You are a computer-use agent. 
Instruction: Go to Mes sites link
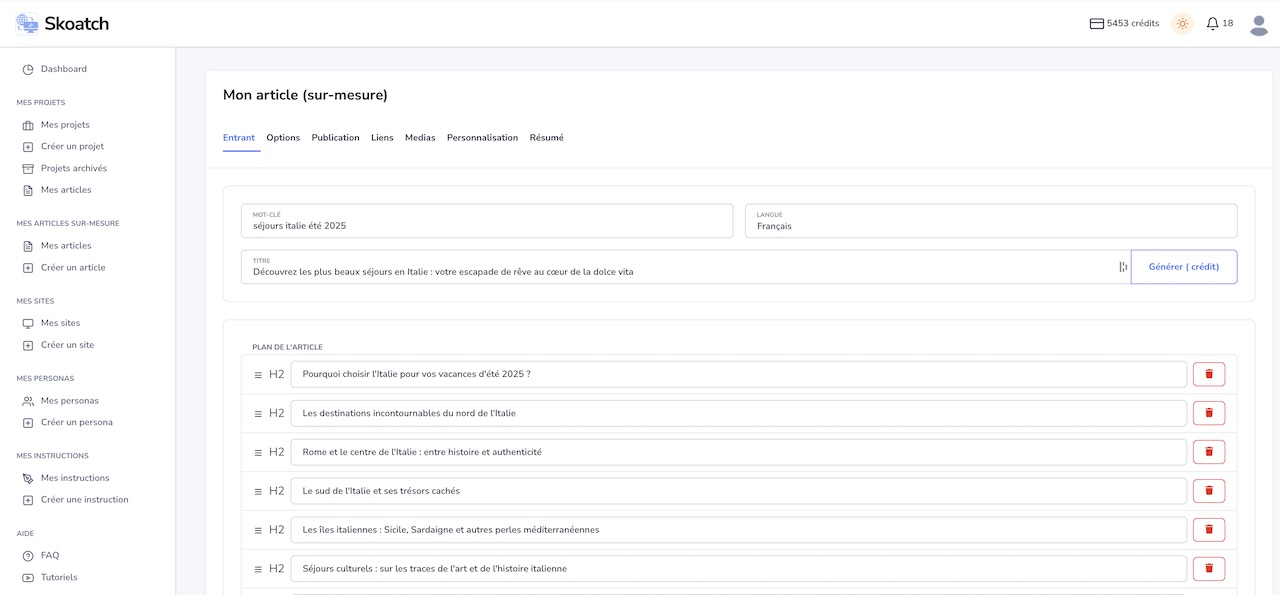click(x=60, y=324)
